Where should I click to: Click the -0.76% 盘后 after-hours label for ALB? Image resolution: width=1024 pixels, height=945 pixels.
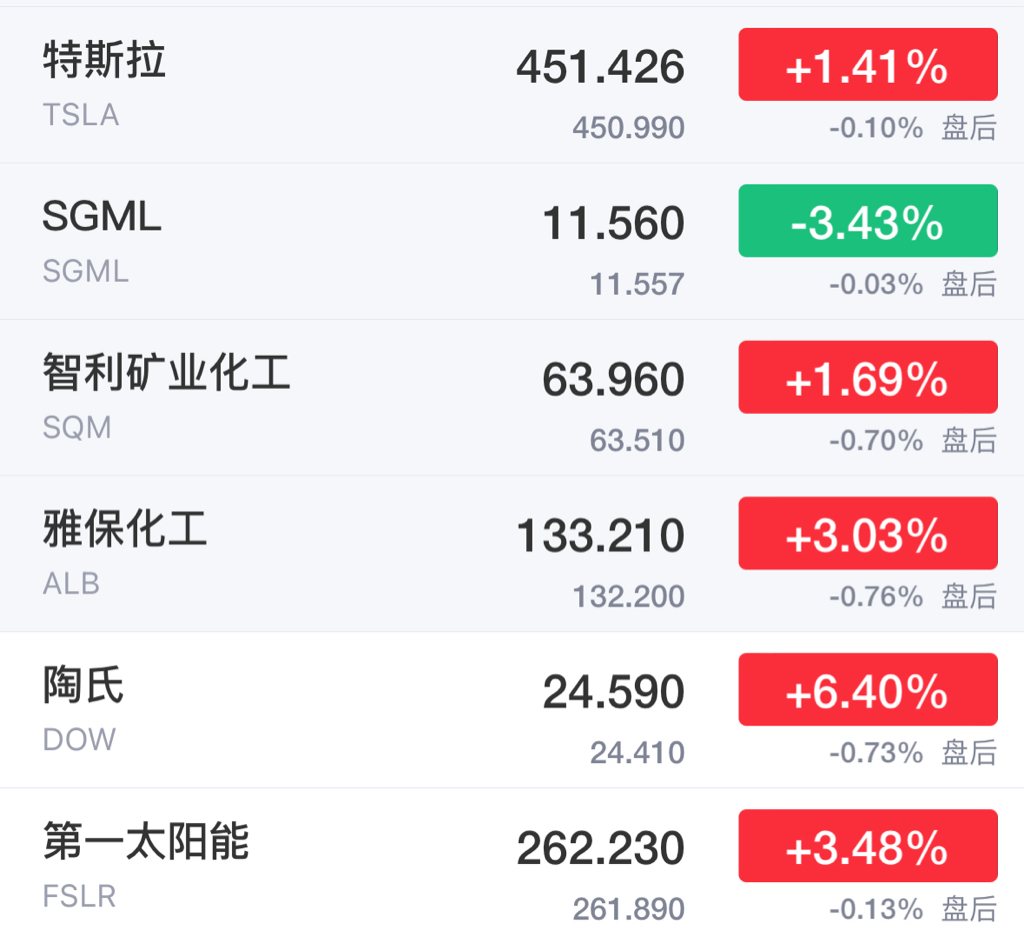pos(913,596)
